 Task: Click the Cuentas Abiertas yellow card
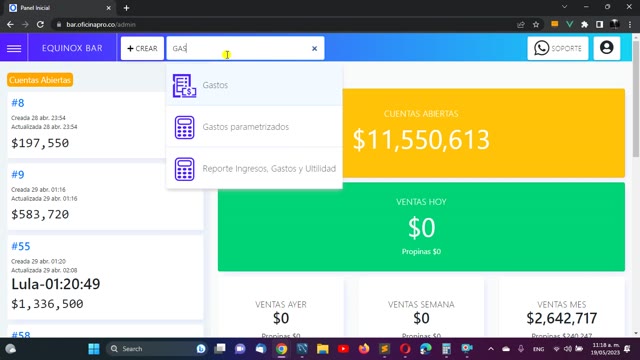pyautogui.click(x=484, y=133)
